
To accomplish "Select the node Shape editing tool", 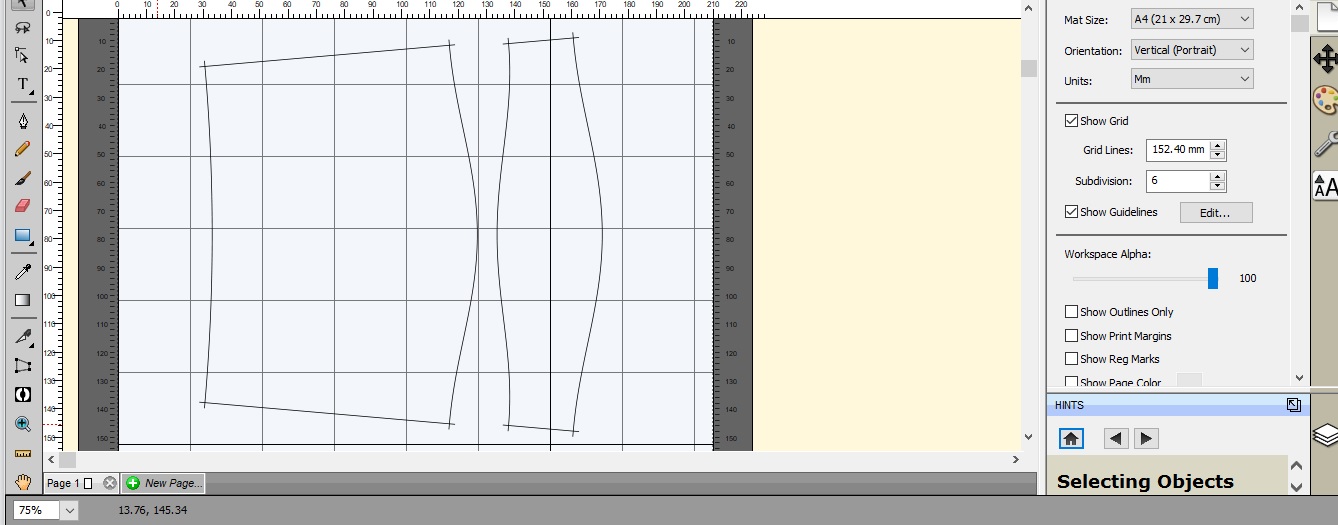I will coord(22,54).
